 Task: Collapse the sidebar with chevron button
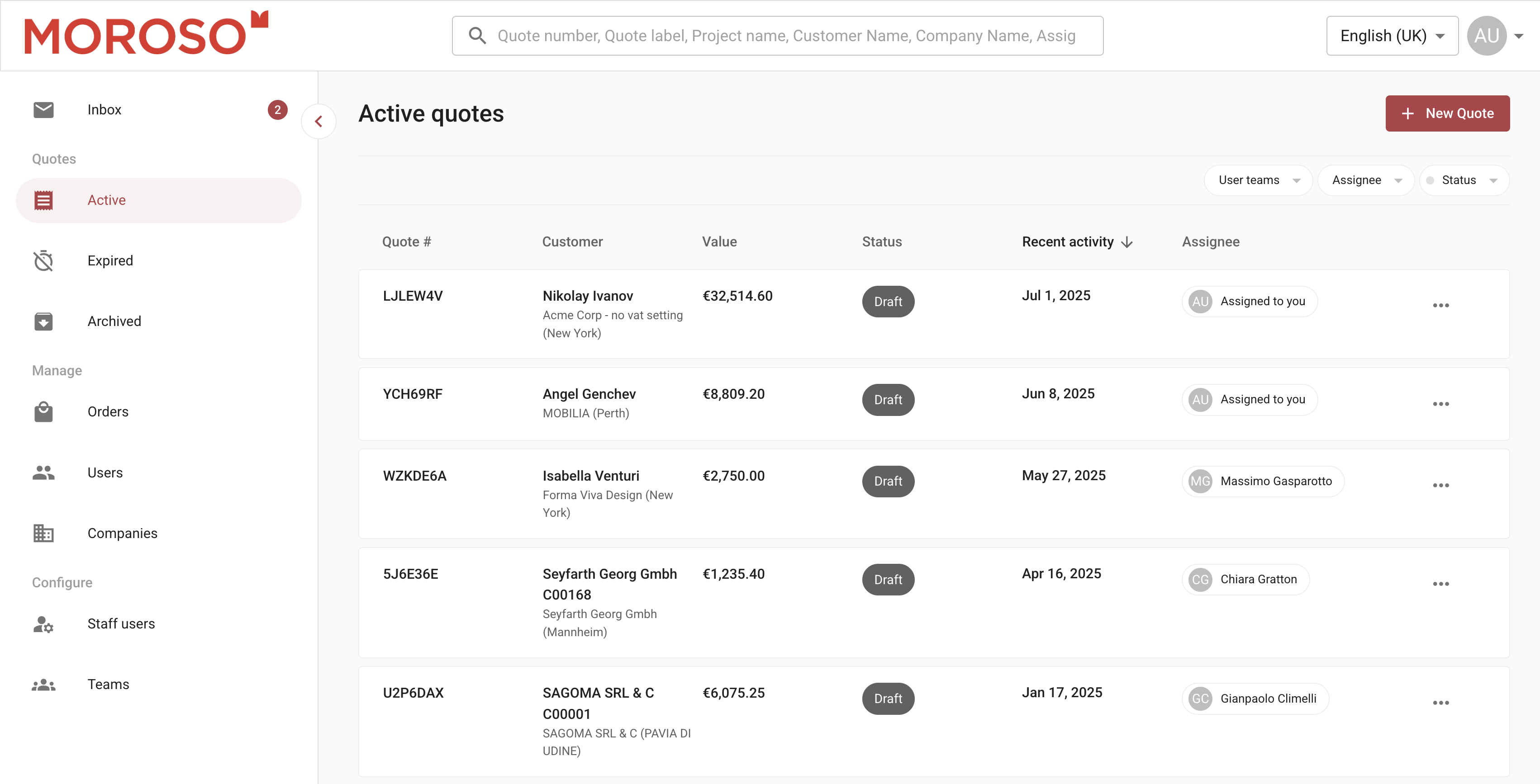tap(318, 121)
